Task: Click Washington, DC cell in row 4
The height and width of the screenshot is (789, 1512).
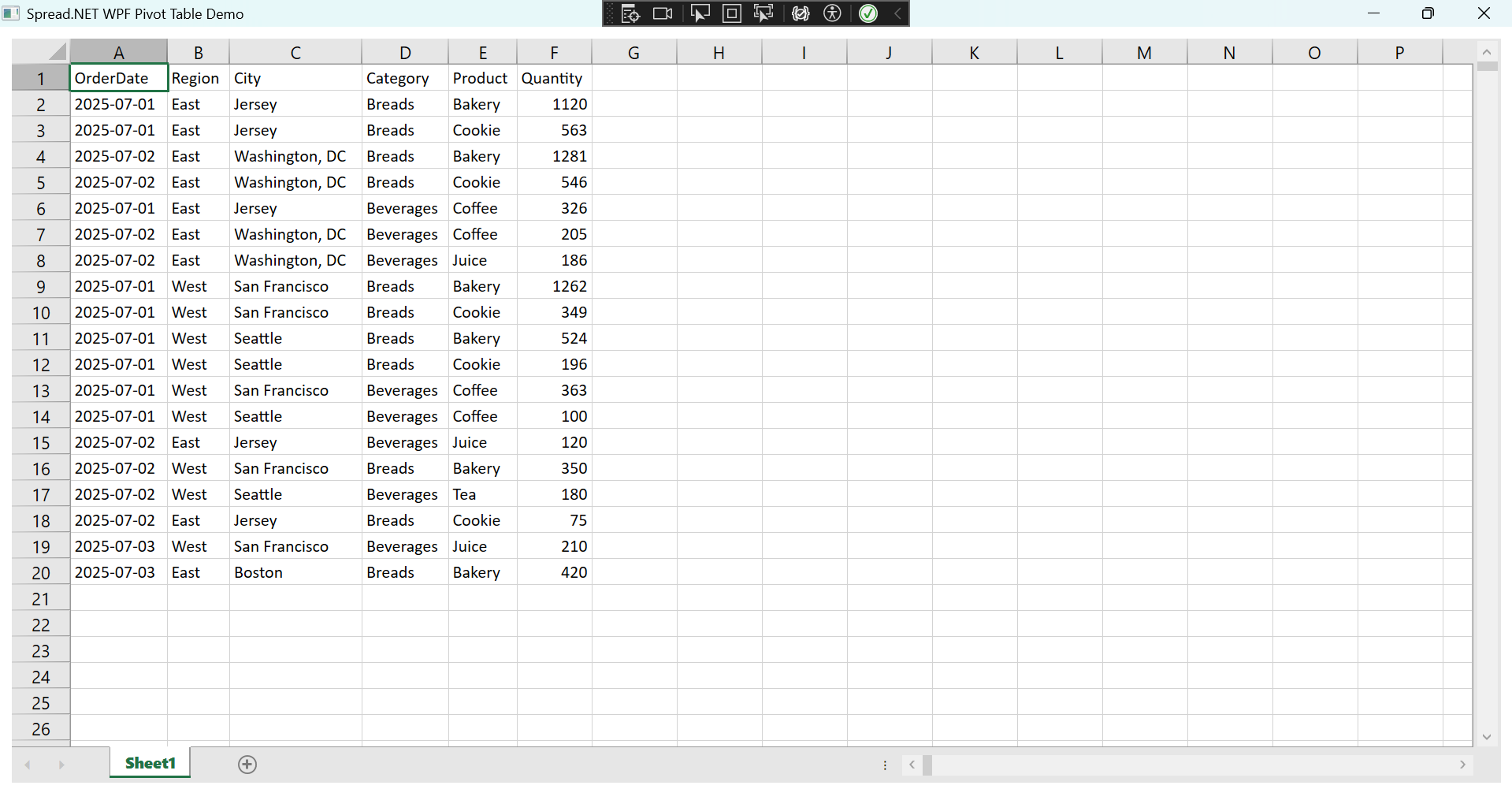Action: pos(295,156)
